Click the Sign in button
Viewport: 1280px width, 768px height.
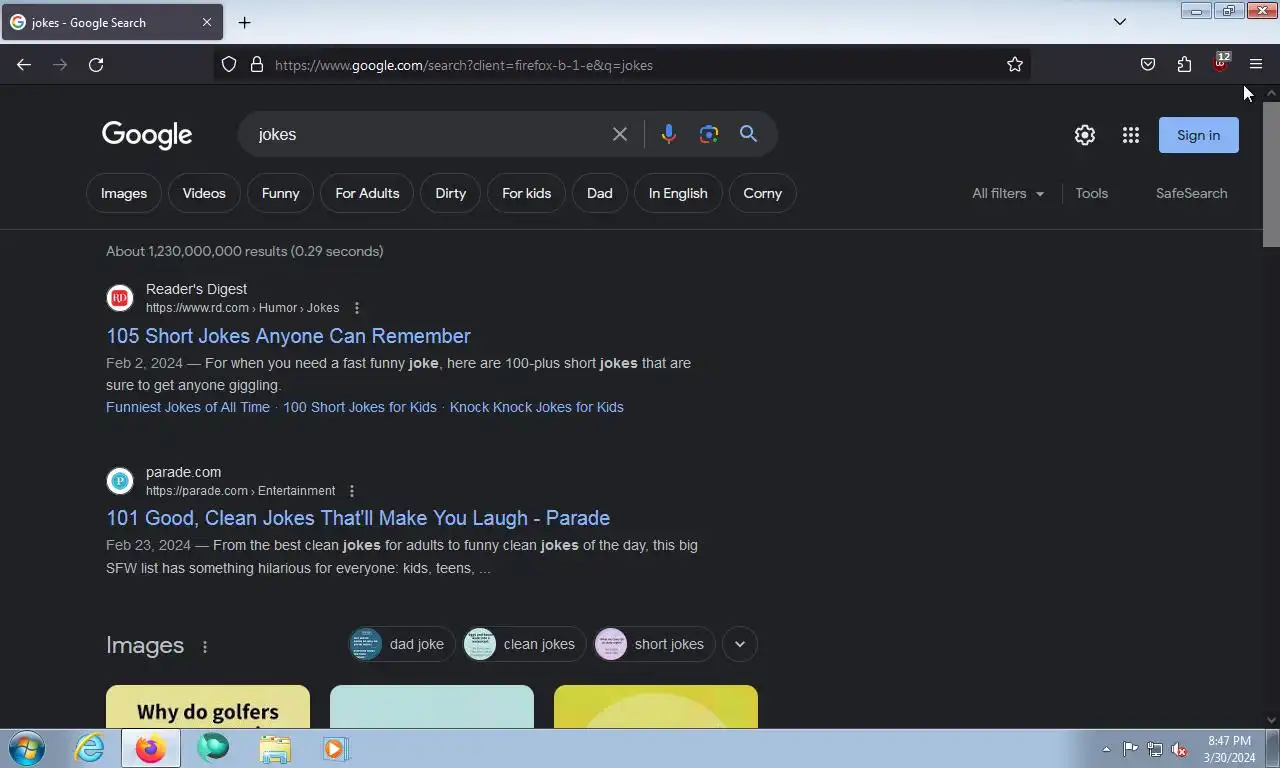[1198, 135]
